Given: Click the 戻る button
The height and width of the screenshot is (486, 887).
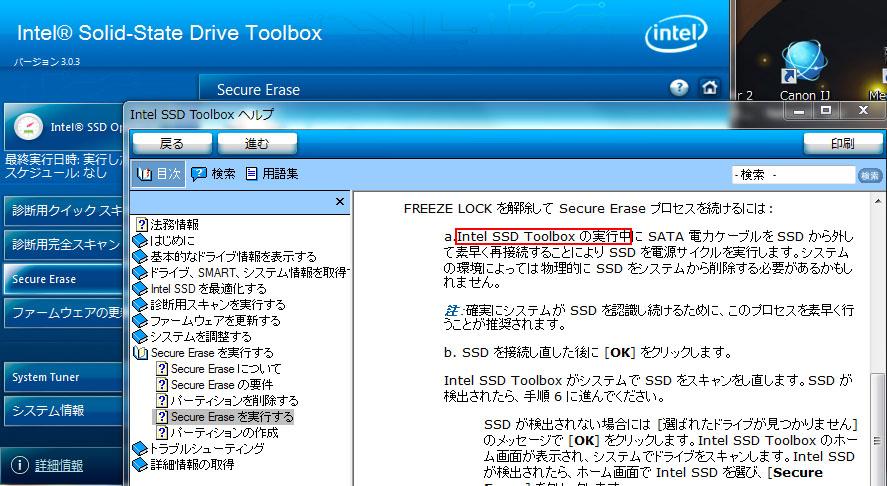Looking at the screenshot, I should pos(172,144).
